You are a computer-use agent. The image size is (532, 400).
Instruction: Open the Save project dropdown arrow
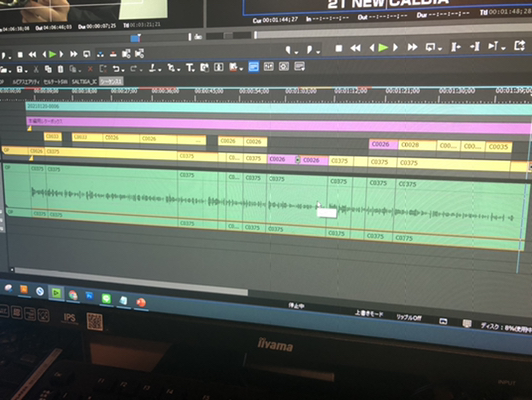pyautogui.click(x=26, y=71)
